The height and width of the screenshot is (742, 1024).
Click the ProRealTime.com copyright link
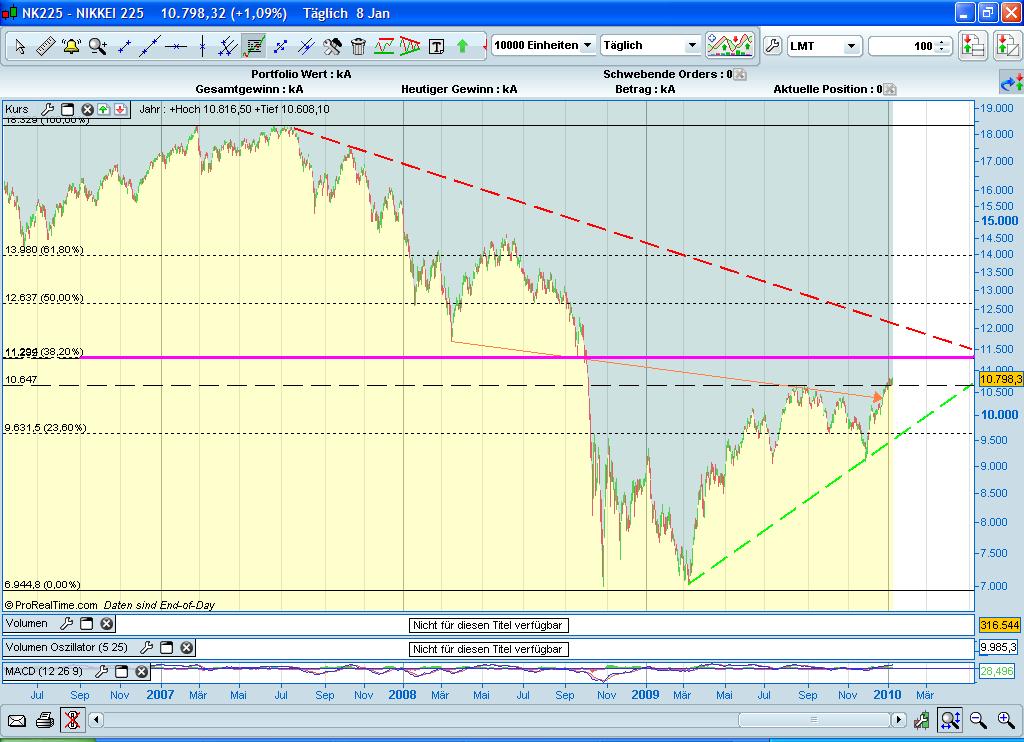tap(51, 605)
